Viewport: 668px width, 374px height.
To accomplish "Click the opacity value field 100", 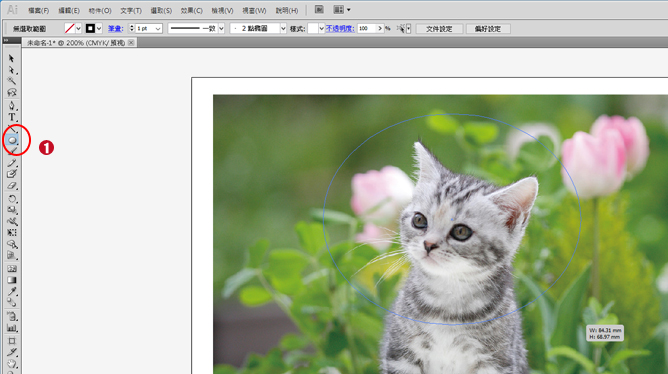I will point(366,29).
